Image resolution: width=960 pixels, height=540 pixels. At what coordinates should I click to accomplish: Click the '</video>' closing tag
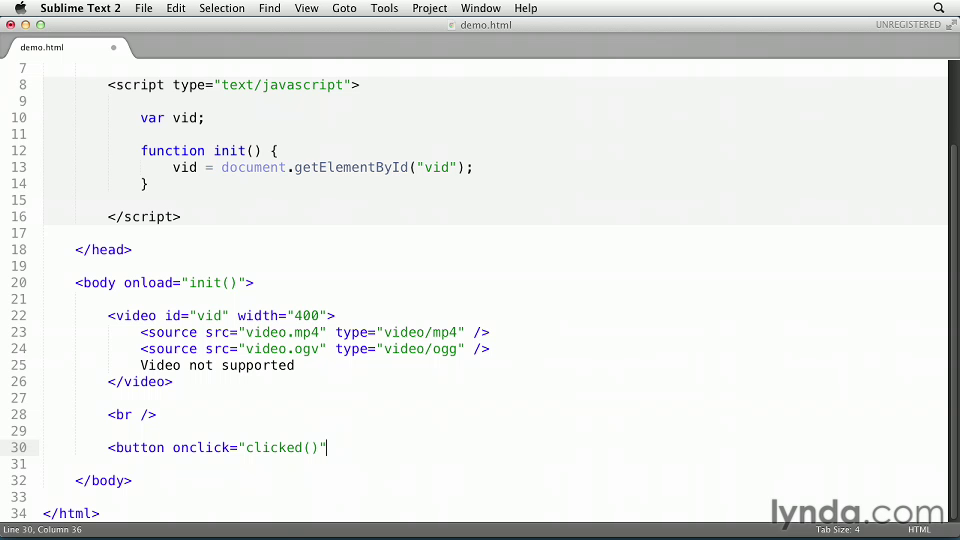click(x=140, y=382)
